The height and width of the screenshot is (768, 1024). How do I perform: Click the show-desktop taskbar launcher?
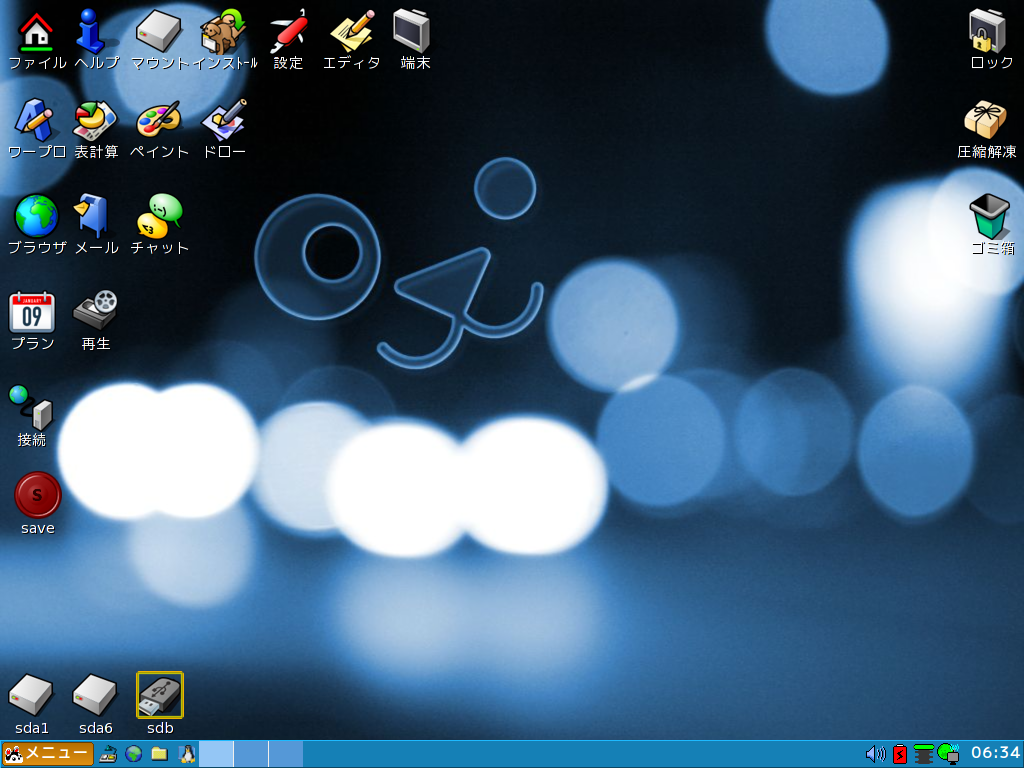click(108, 754)
